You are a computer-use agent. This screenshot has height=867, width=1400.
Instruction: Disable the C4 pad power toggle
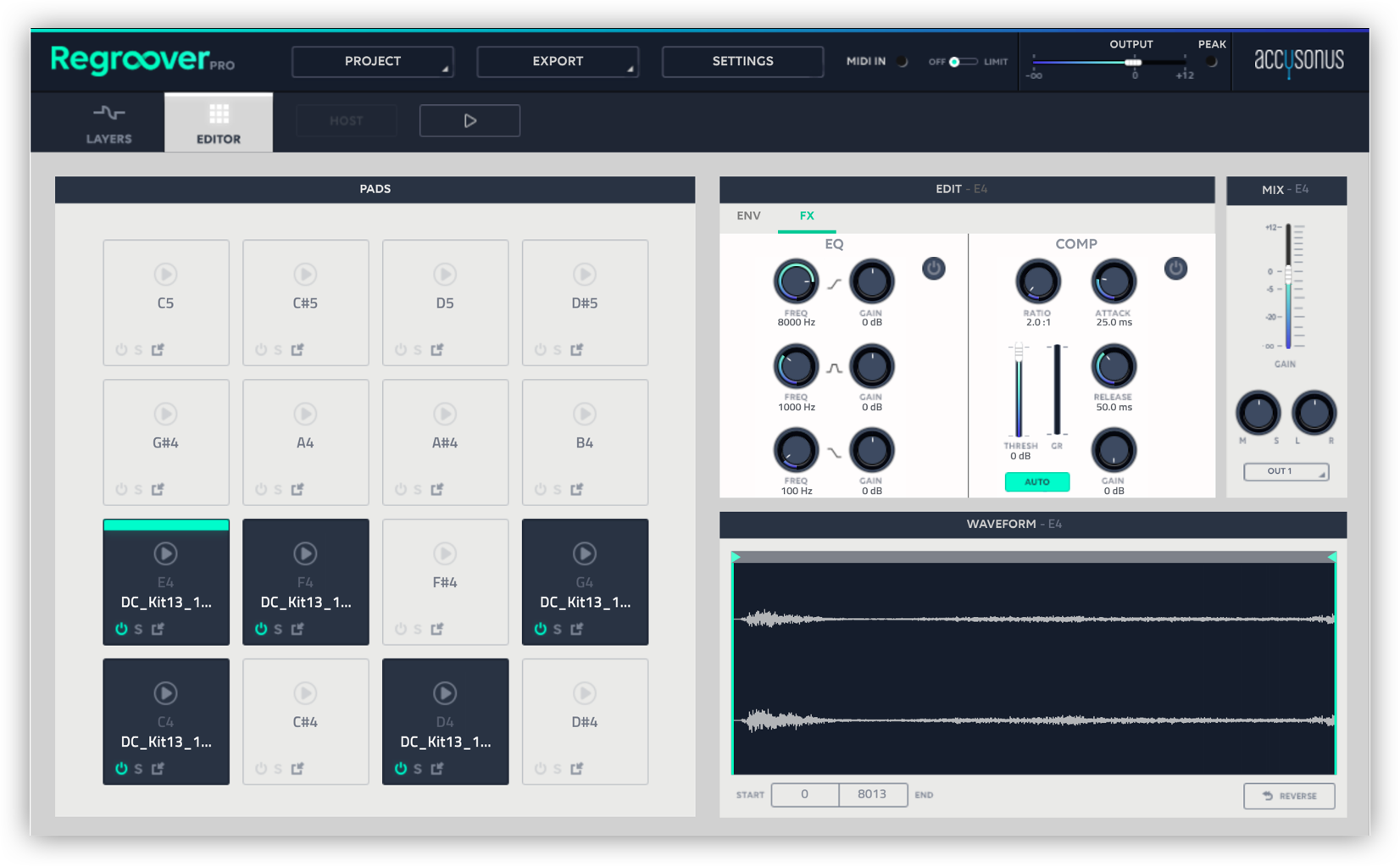tap(121, 769)
